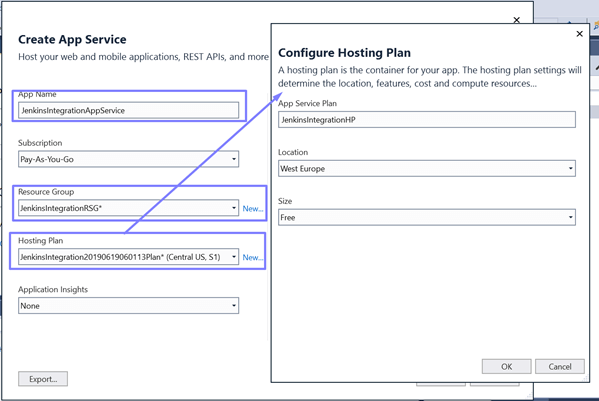Cancel the Configure Hosting Plan dialog
599x401 pixels.
(x=560, y=367)
